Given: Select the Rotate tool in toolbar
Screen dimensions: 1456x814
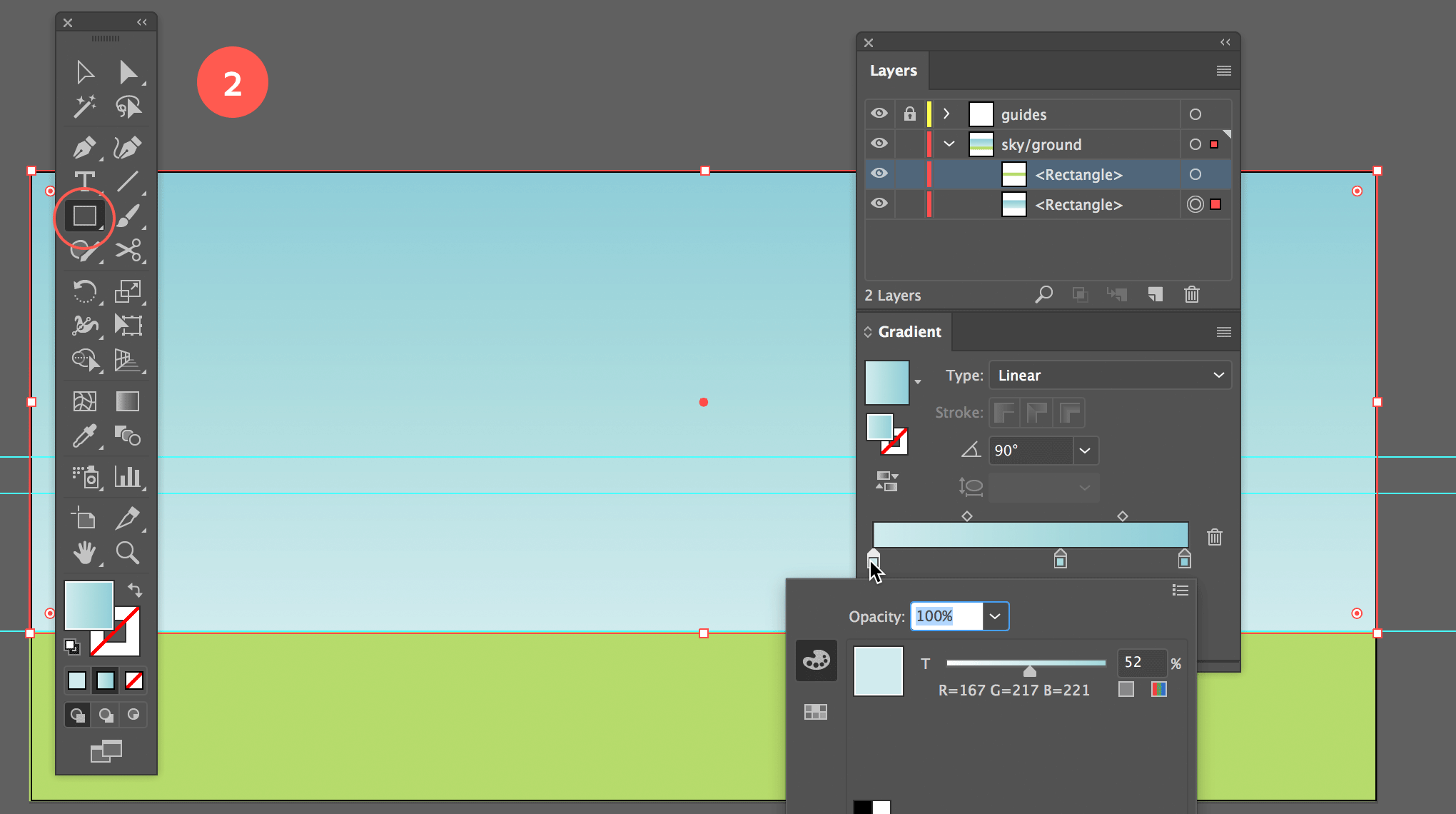Looking at the screenshot, I should coord(85,291).
